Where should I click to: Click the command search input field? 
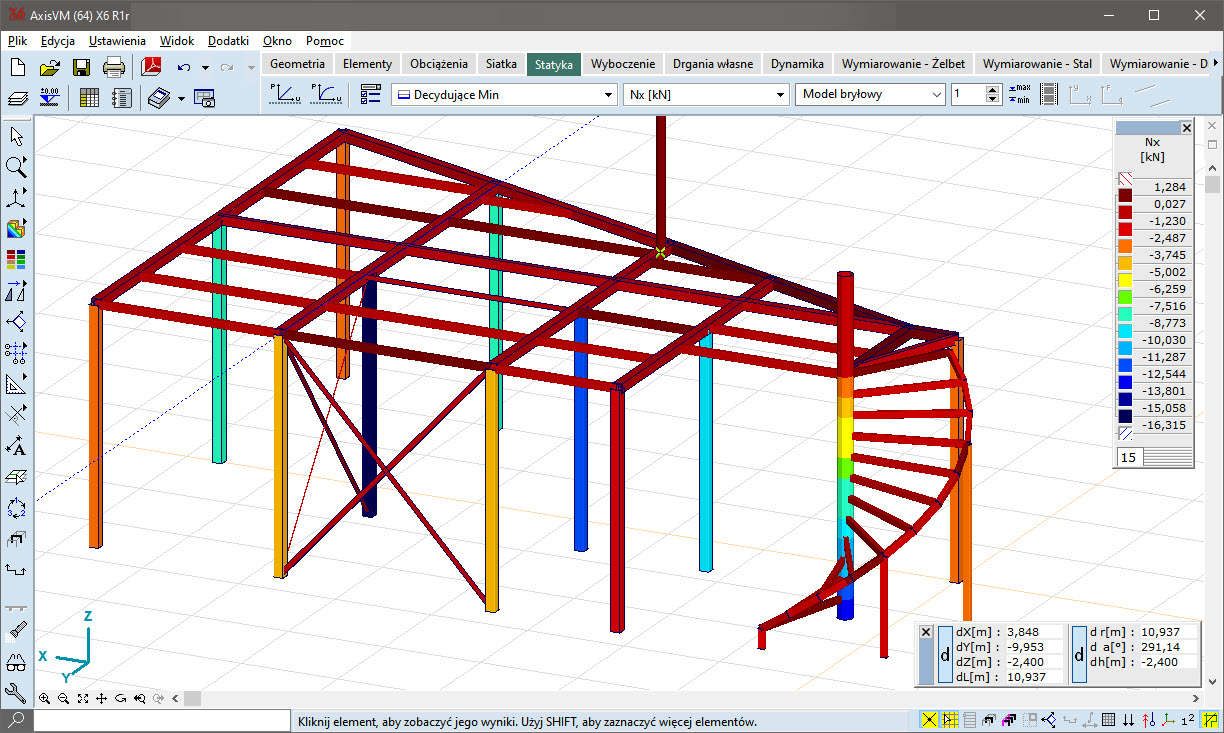pos(160,720)
